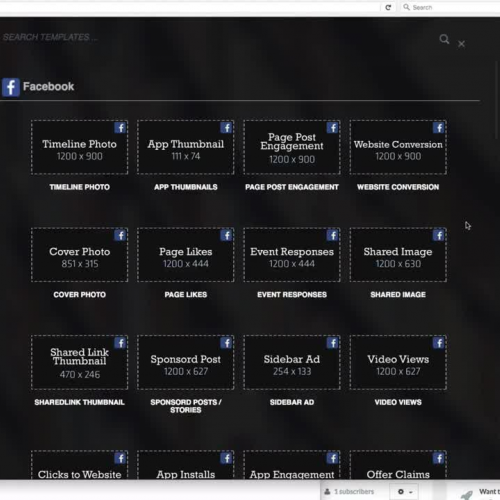This screenshot has height=500, width=500.
Task: Click the vertical scrollbar of templates overlay
Action: [497, 100]
